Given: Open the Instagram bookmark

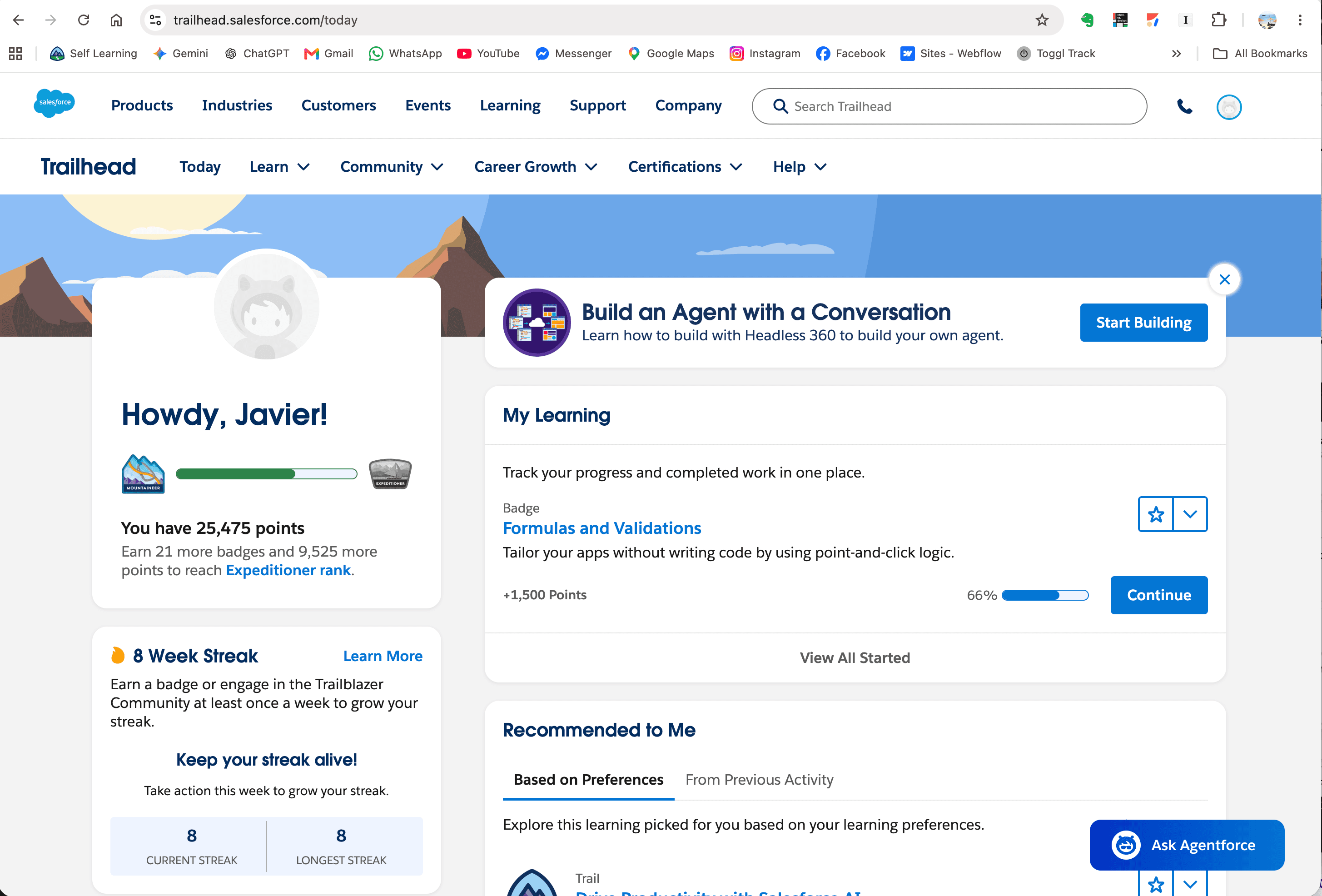Looking at the screenshot, I should coord(765,54).
